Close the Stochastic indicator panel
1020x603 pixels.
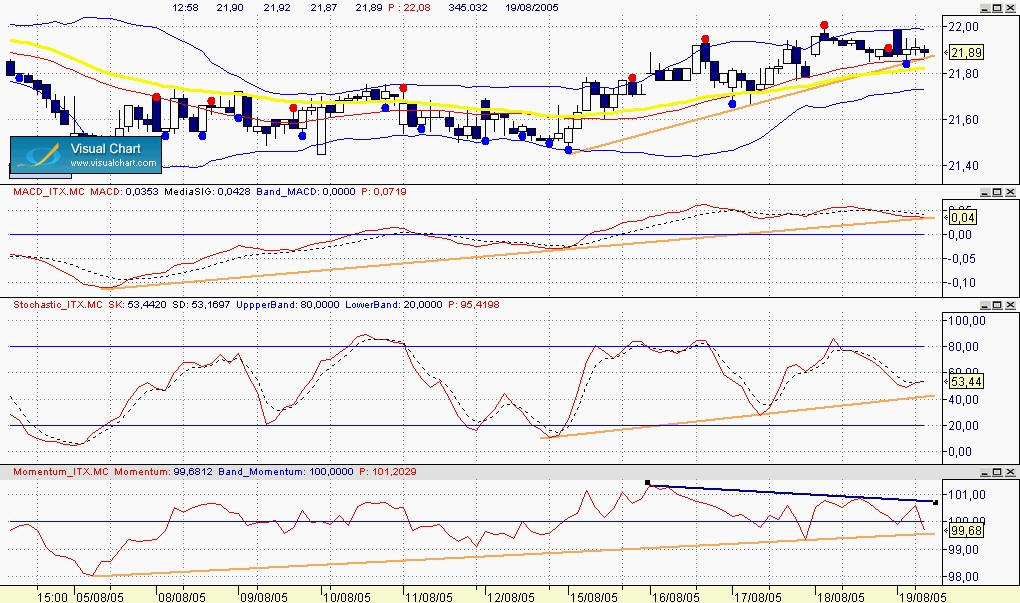[x=1011, y=303]
